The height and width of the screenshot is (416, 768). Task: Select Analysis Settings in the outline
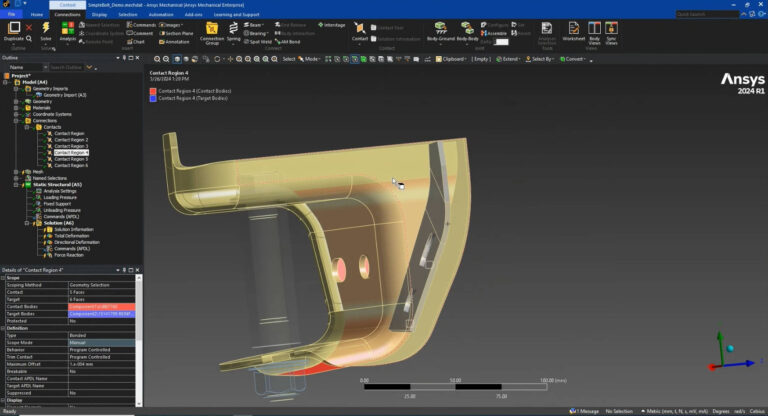tap(60, 191)
